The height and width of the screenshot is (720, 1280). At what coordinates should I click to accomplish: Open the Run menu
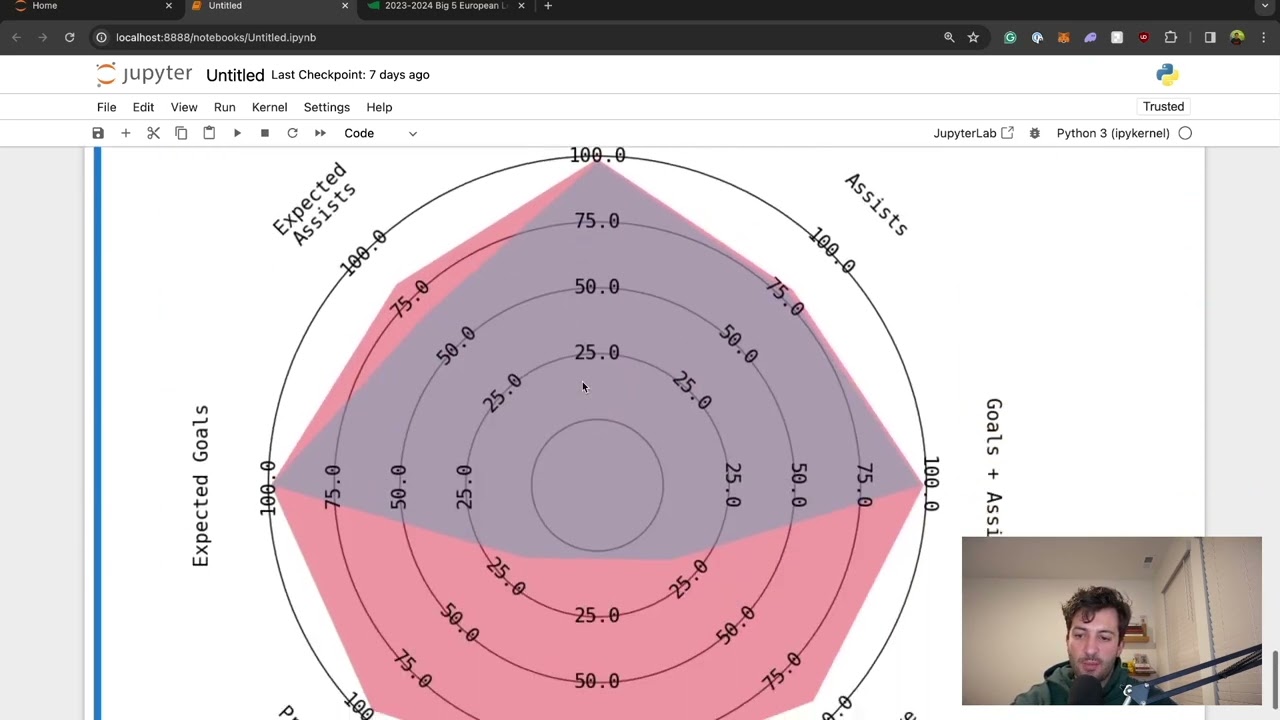(224, 107)
